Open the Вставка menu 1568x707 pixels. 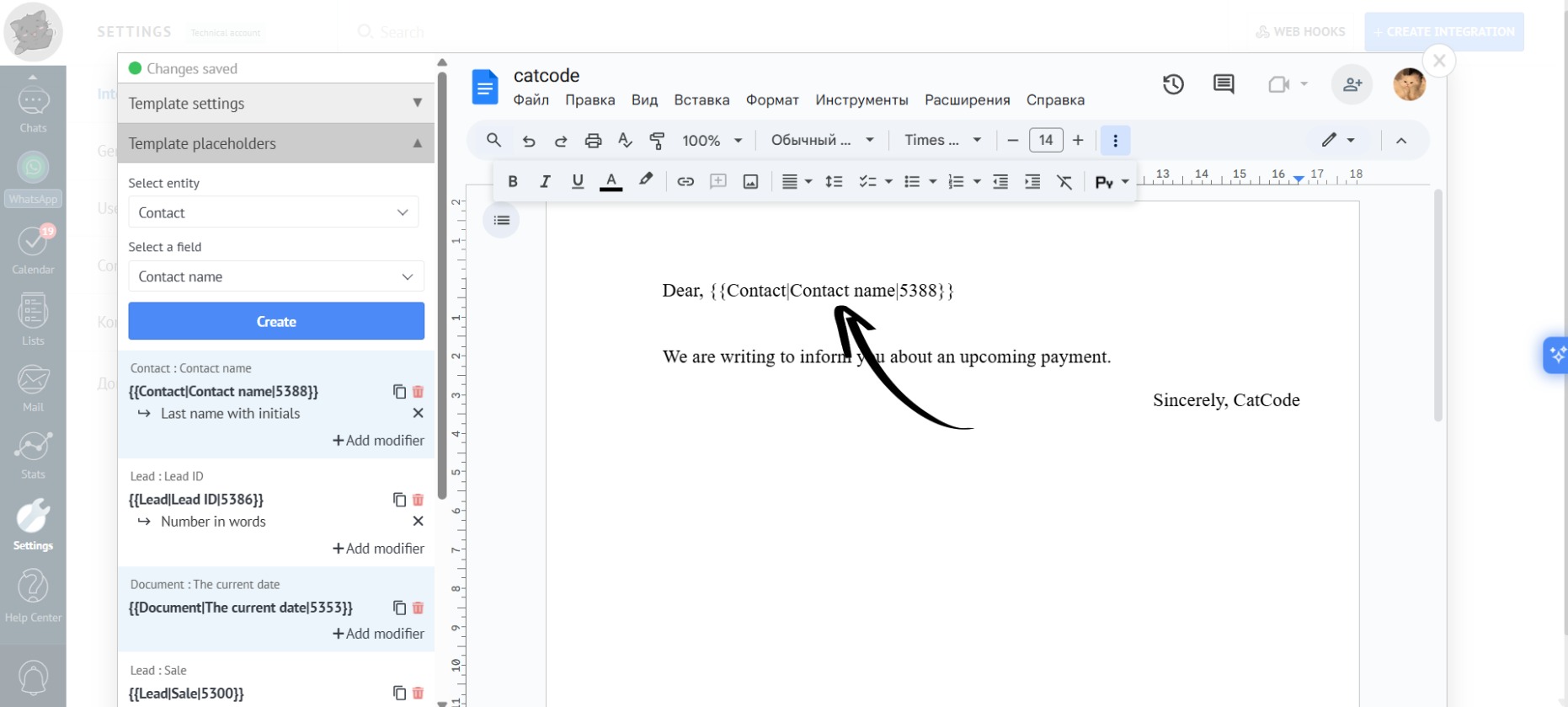pos(701,100)
